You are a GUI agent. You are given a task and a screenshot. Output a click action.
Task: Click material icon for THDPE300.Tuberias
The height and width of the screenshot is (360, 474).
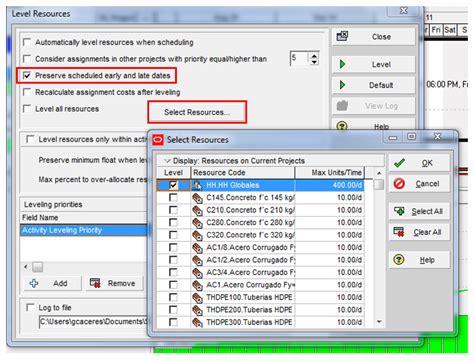tap(197, 322)
